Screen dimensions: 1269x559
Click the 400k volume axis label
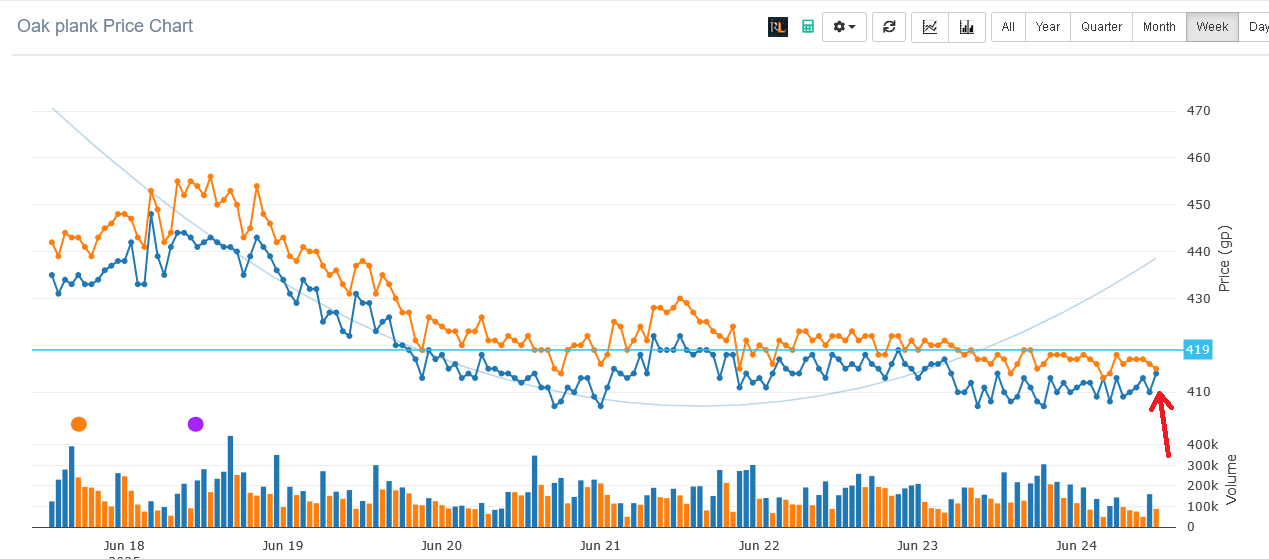point(1202,444)
